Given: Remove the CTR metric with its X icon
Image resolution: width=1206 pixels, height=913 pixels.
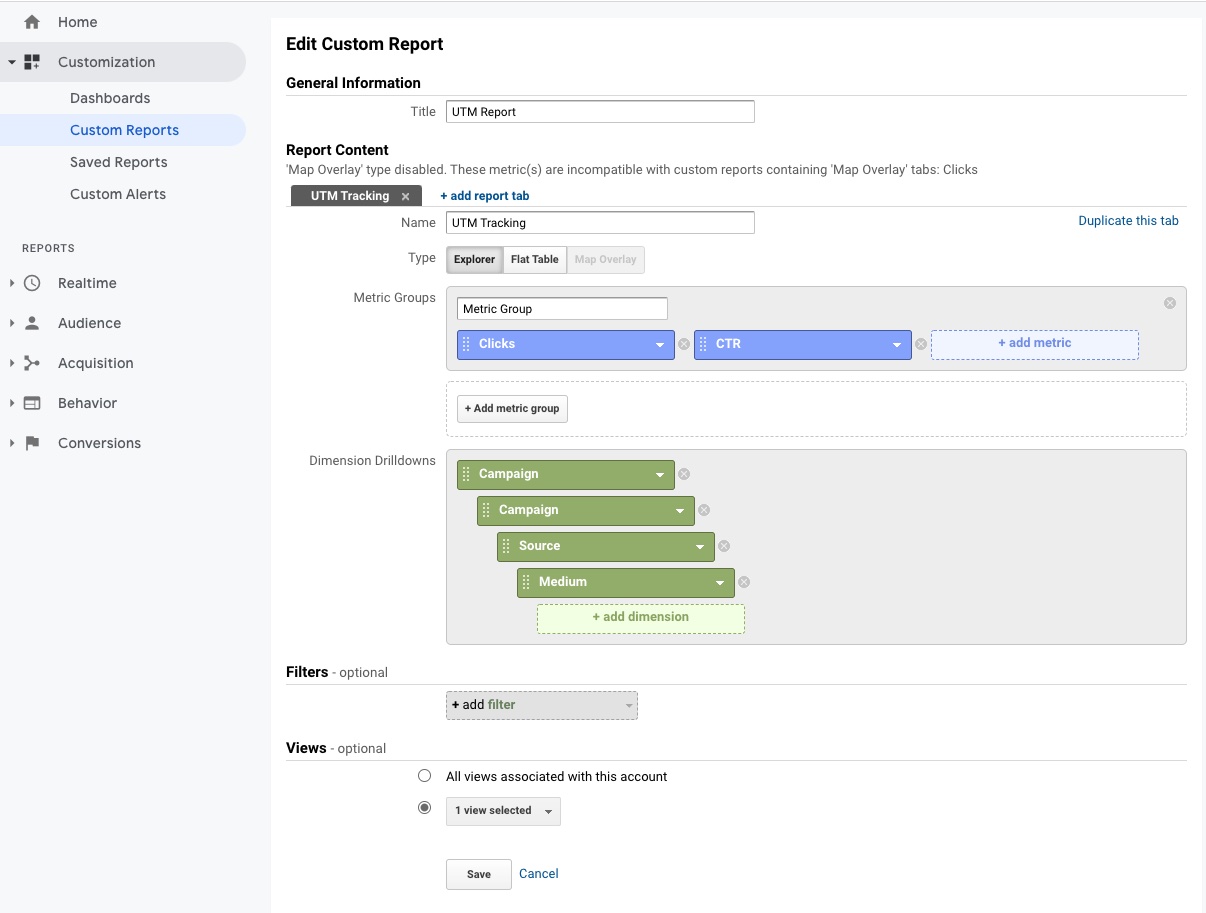Looking at the screenshot, I should point(921,344).
